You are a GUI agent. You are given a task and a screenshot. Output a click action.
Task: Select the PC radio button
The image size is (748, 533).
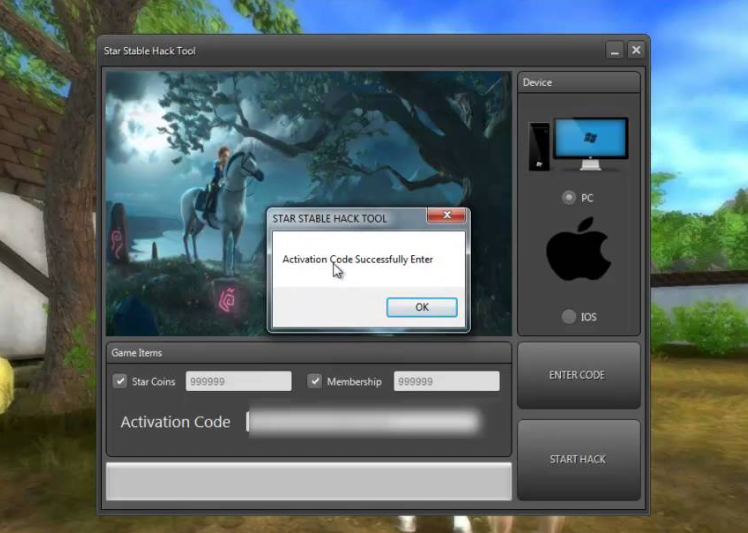568,198
